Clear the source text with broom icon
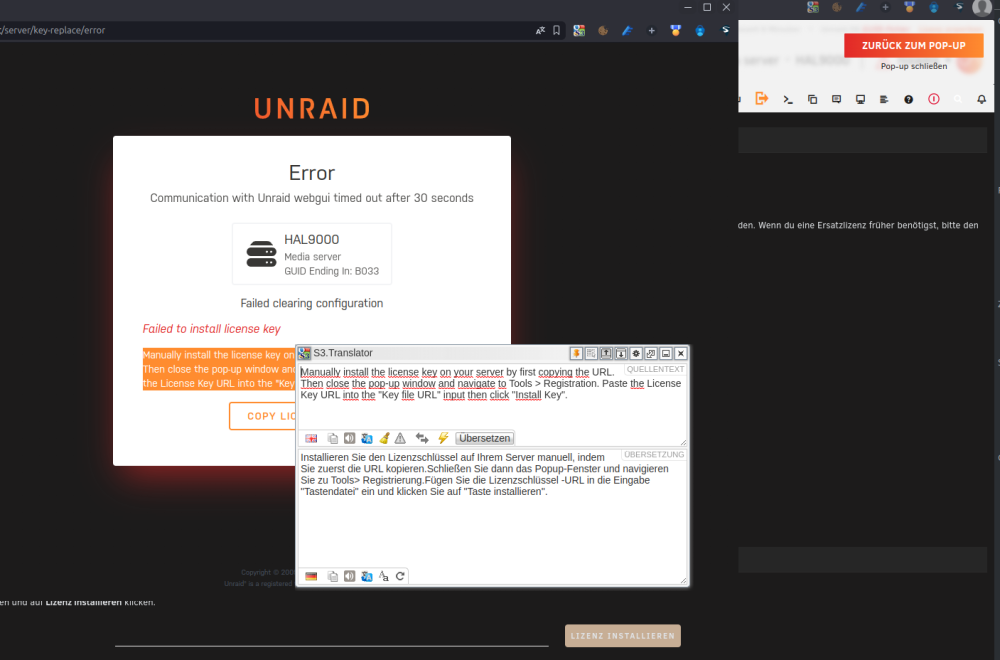1000x660 pixels. point(384,438)
